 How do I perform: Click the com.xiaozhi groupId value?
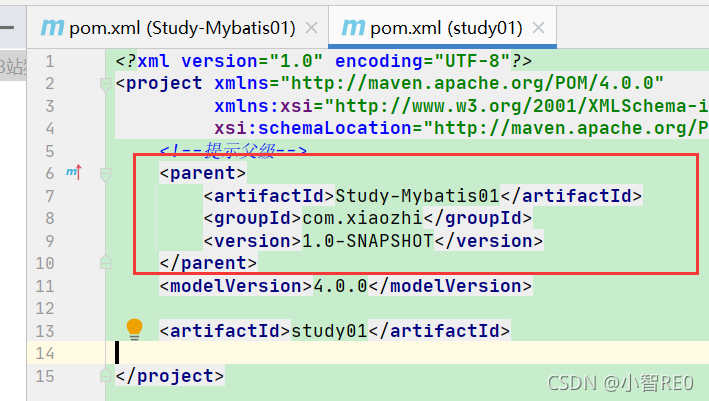362,218
